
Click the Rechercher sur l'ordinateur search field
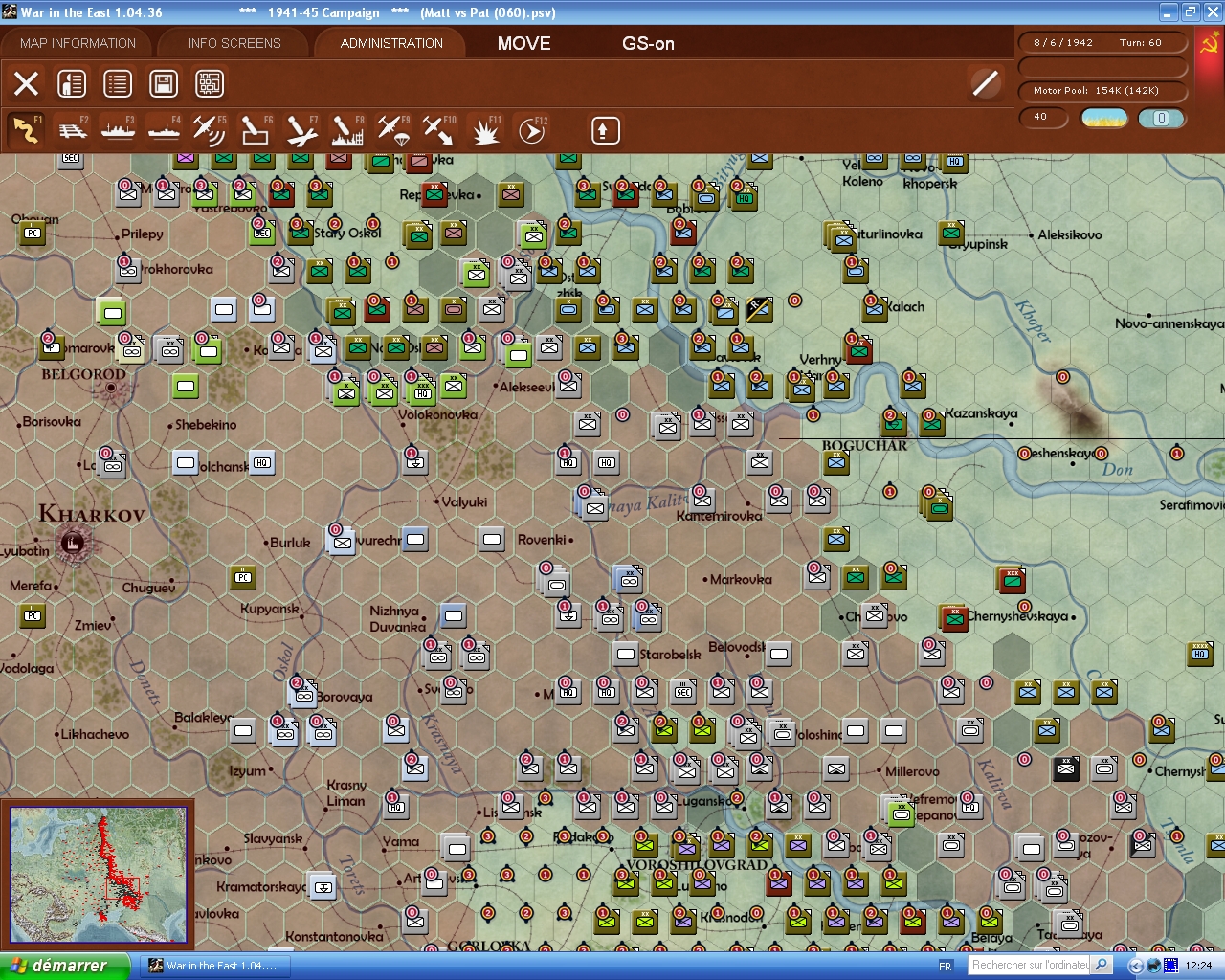point(1030,966)
